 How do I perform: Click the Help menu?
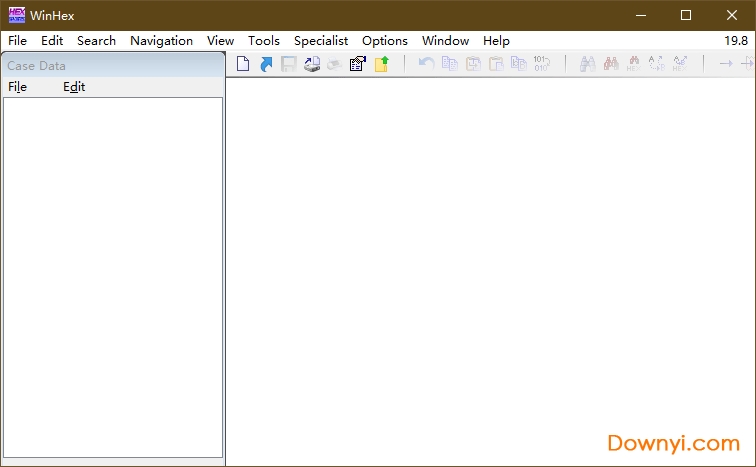[496, 41]
